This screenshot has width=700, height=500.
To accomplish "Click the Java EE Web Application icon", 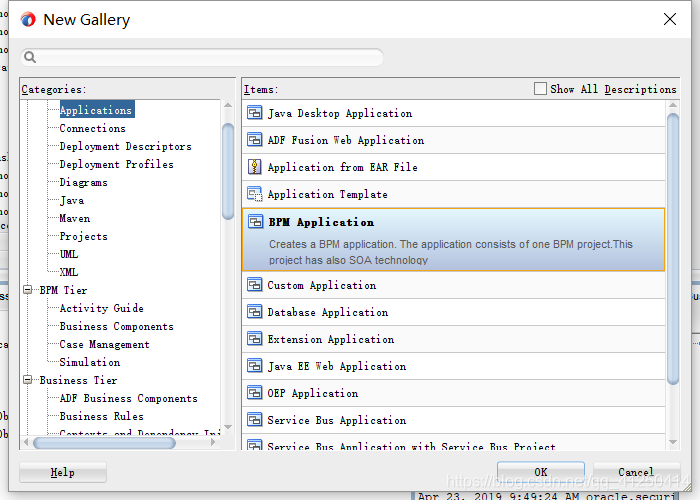I will tap(254, 366).
